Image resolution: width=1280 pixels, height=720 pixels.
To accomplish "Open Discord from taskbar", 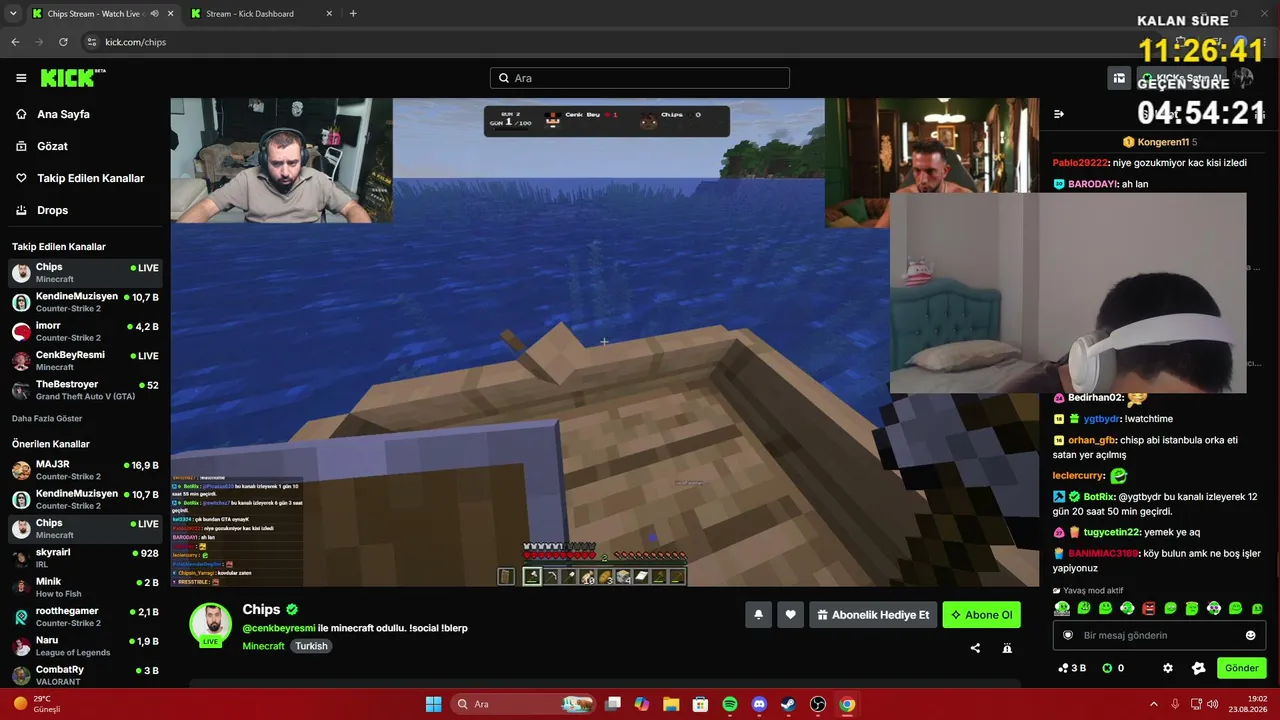I will [759, 704].
